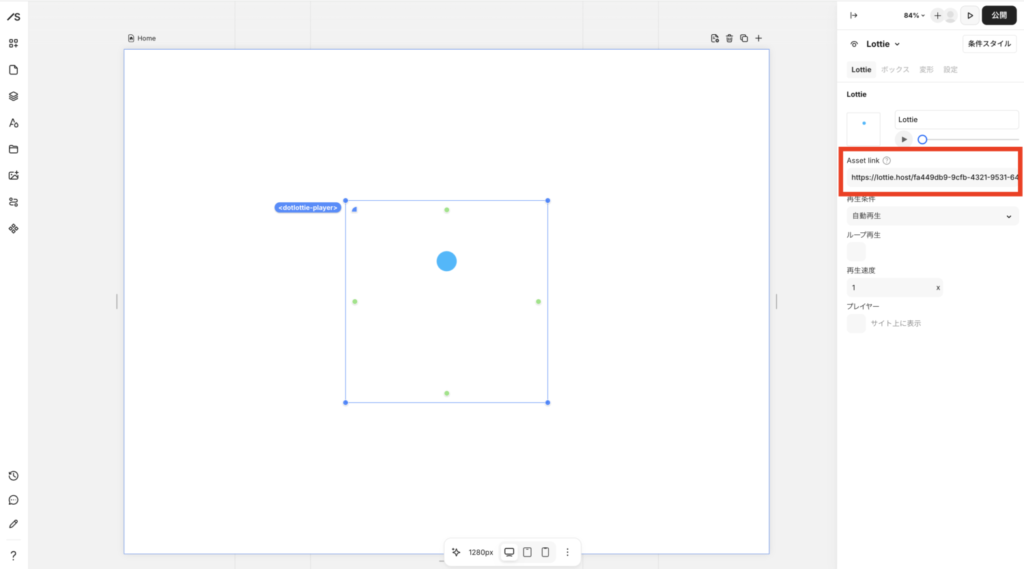Open the Add elements panel in sidebar
This screenshot has width=1024, height=569.
pos(13,43)
